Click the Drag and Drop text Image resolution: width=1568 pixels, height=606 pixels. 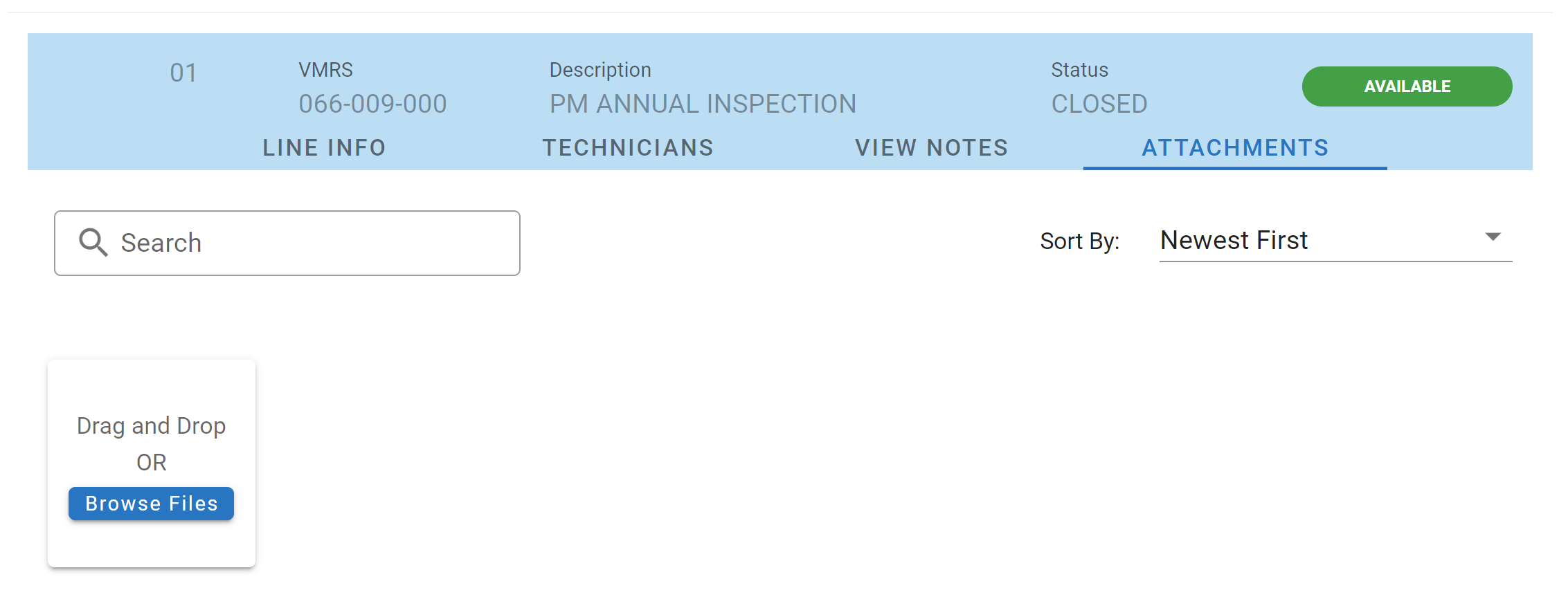pos(151,425)
